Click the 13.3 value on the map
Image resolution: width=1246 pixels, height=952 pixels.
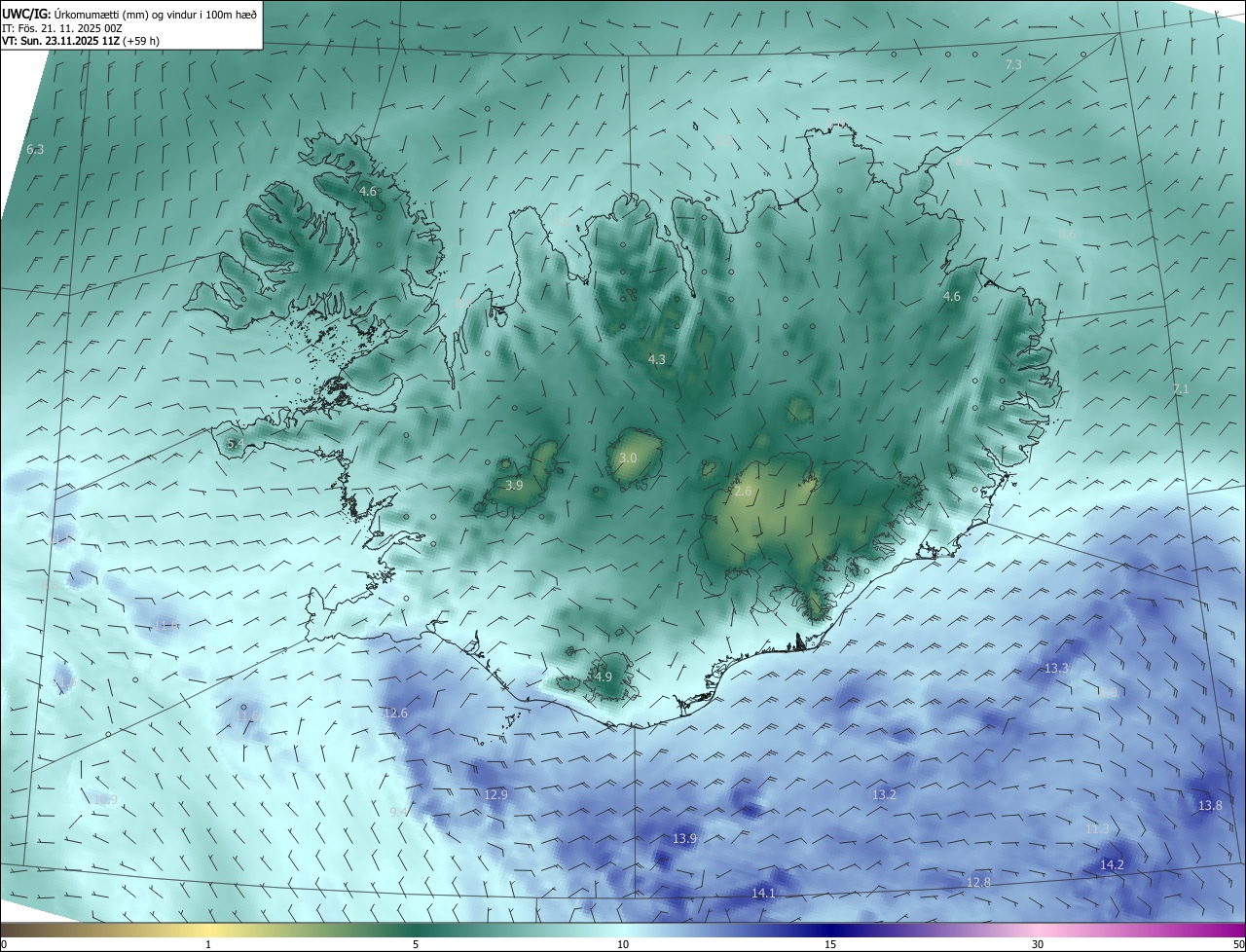1057,669
